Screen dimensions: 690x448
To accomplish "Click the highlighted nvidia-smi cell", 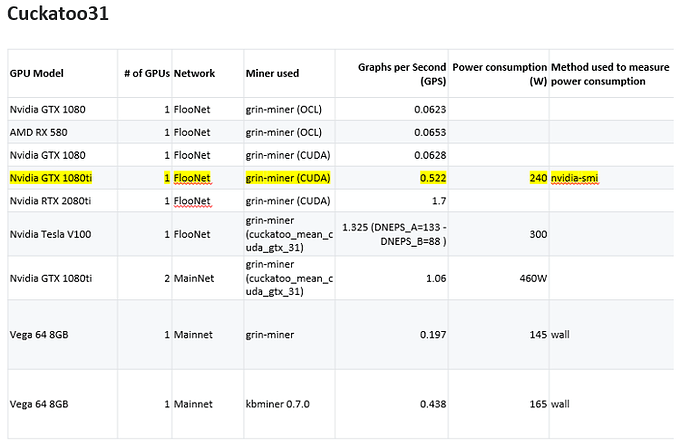I will (x=574, y=178).
